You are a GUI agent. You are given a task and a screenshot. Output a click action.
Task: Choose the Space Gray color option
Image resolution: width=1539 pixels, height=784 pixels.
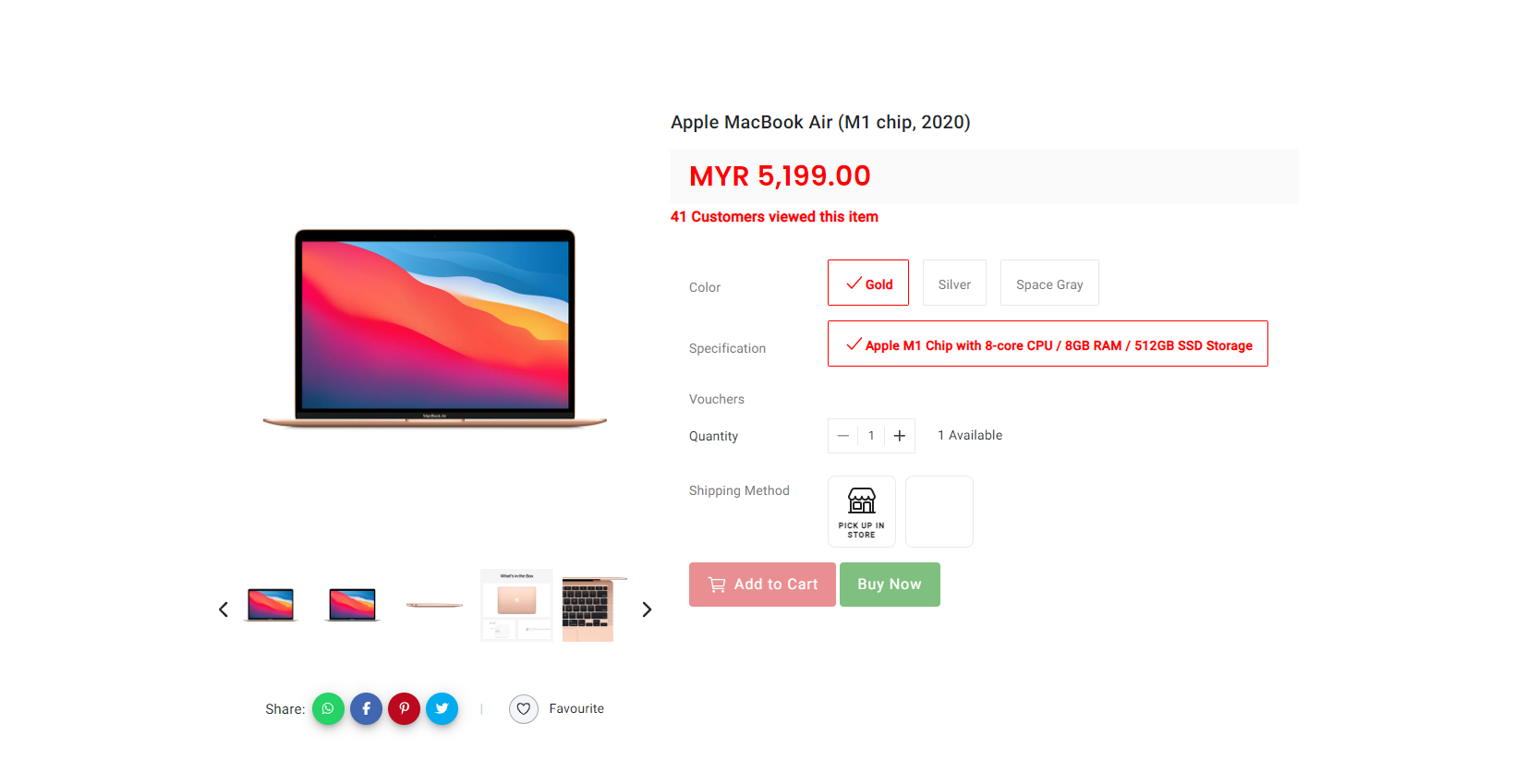(1049, 283)
